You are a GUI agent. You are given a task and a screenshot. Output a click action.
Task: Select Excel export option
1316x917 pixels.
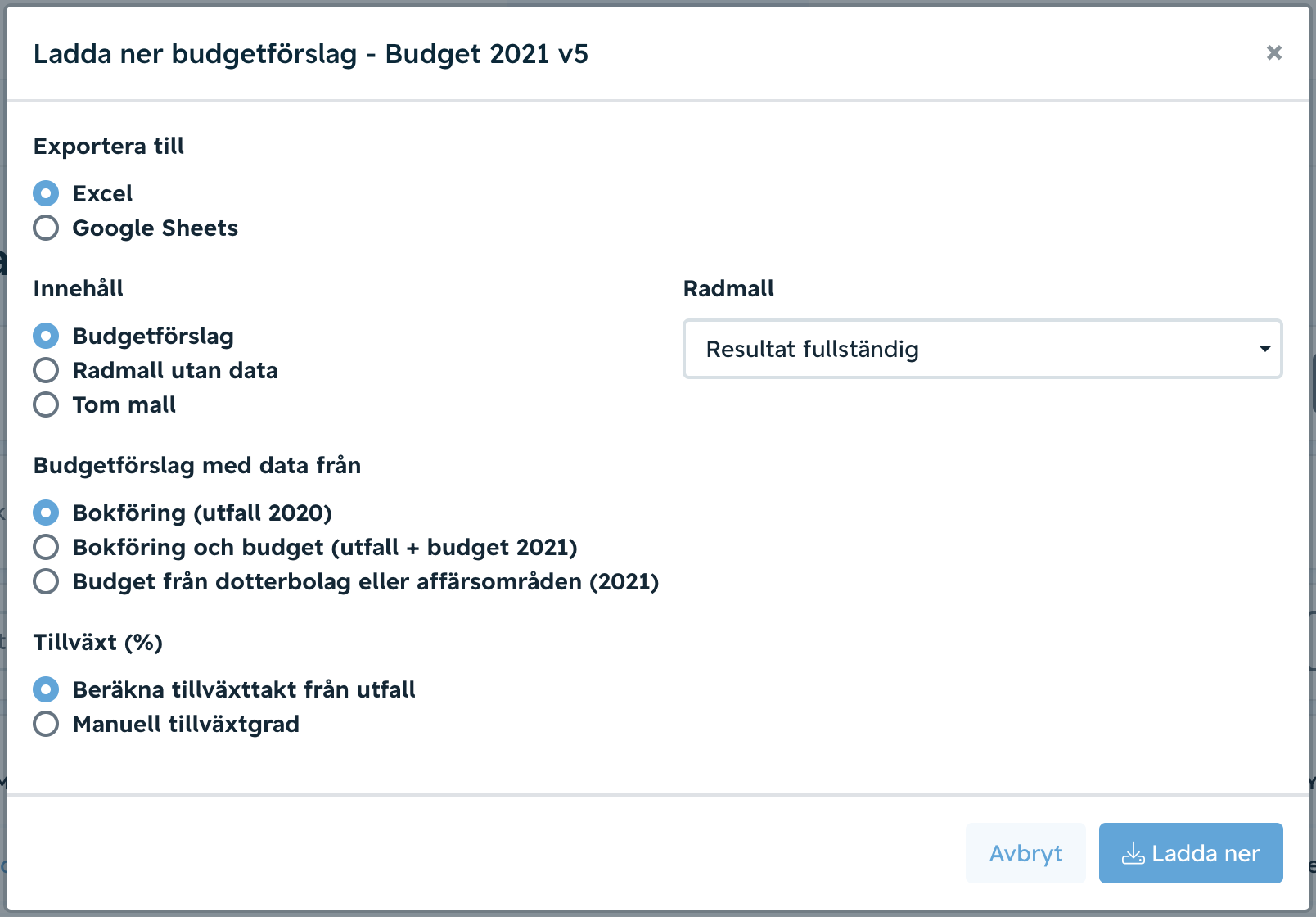46,193
